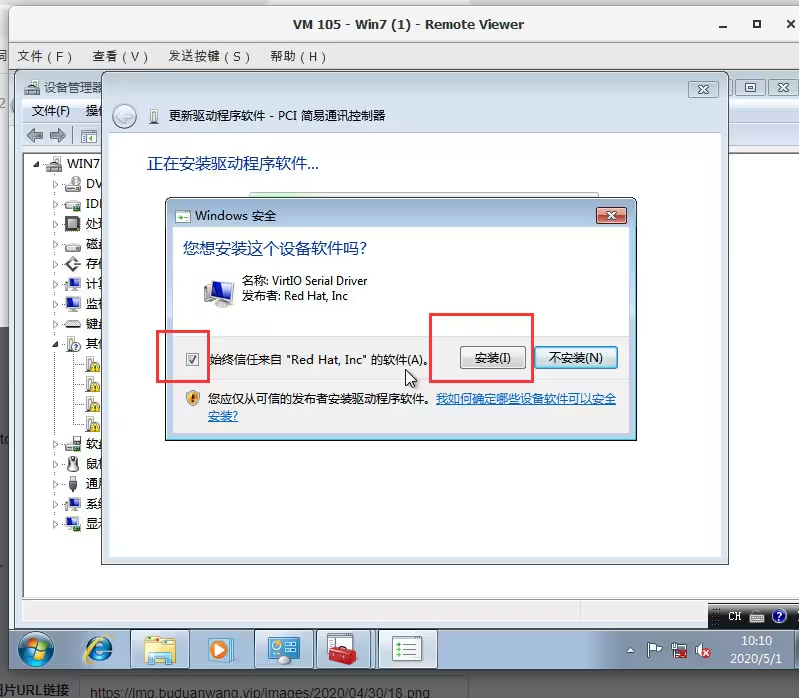Close the Windows 安全 dialog
This screenshot has height=698, width=799.
[611, 216]
